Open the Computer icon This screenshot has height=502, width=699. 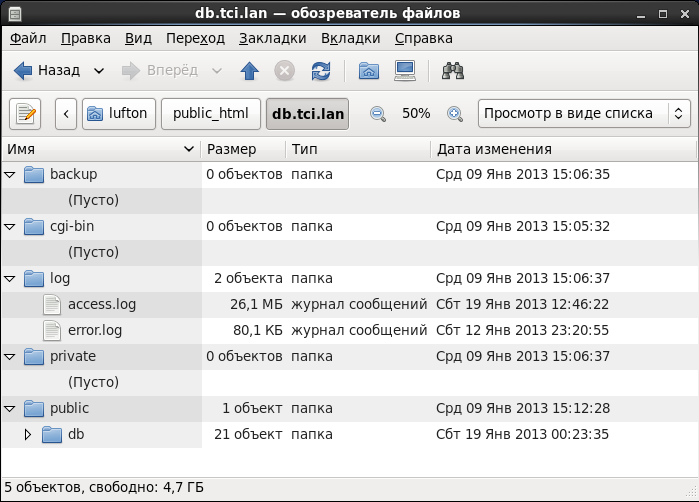[x=405, y=70]
